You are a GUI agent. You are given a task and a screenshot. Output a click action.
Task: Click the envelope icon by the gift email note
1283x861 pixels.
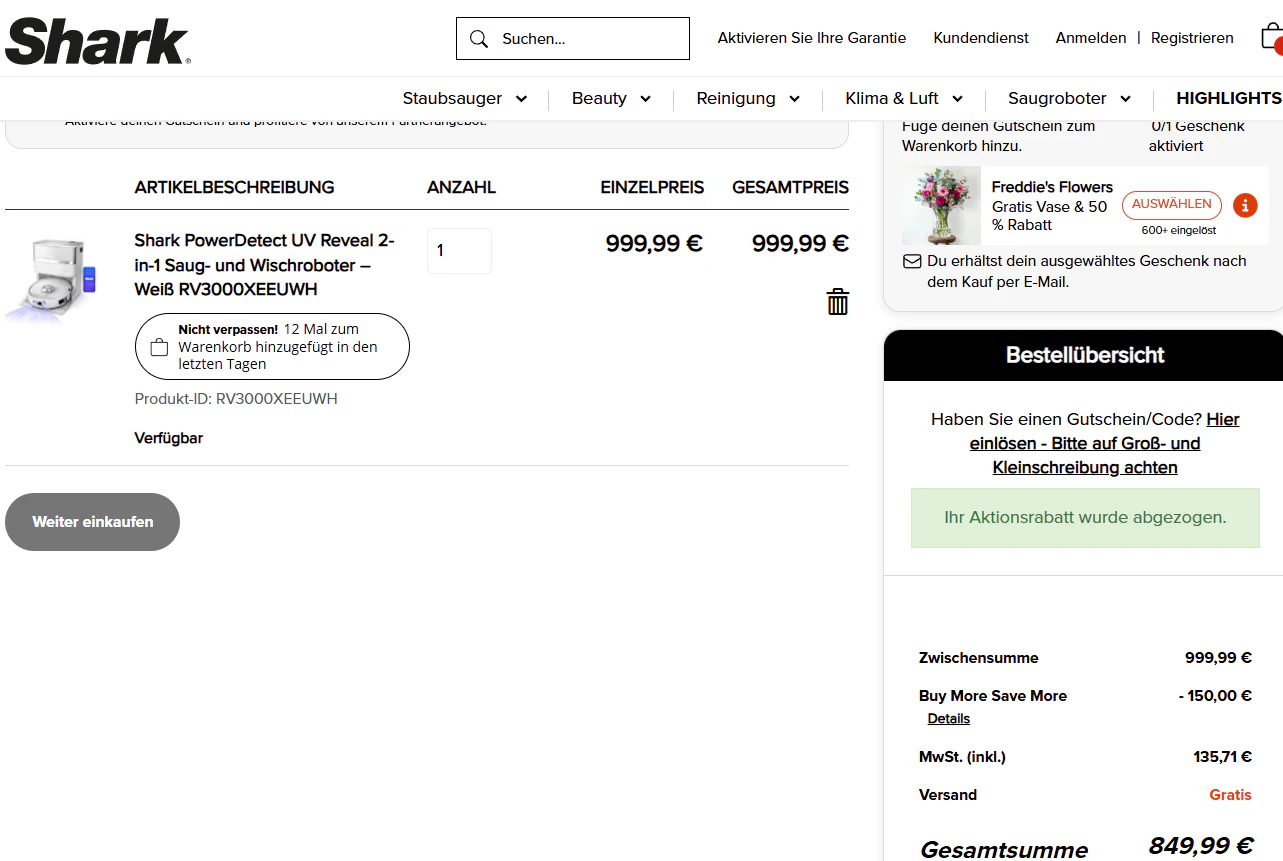(x=911, y=261)
